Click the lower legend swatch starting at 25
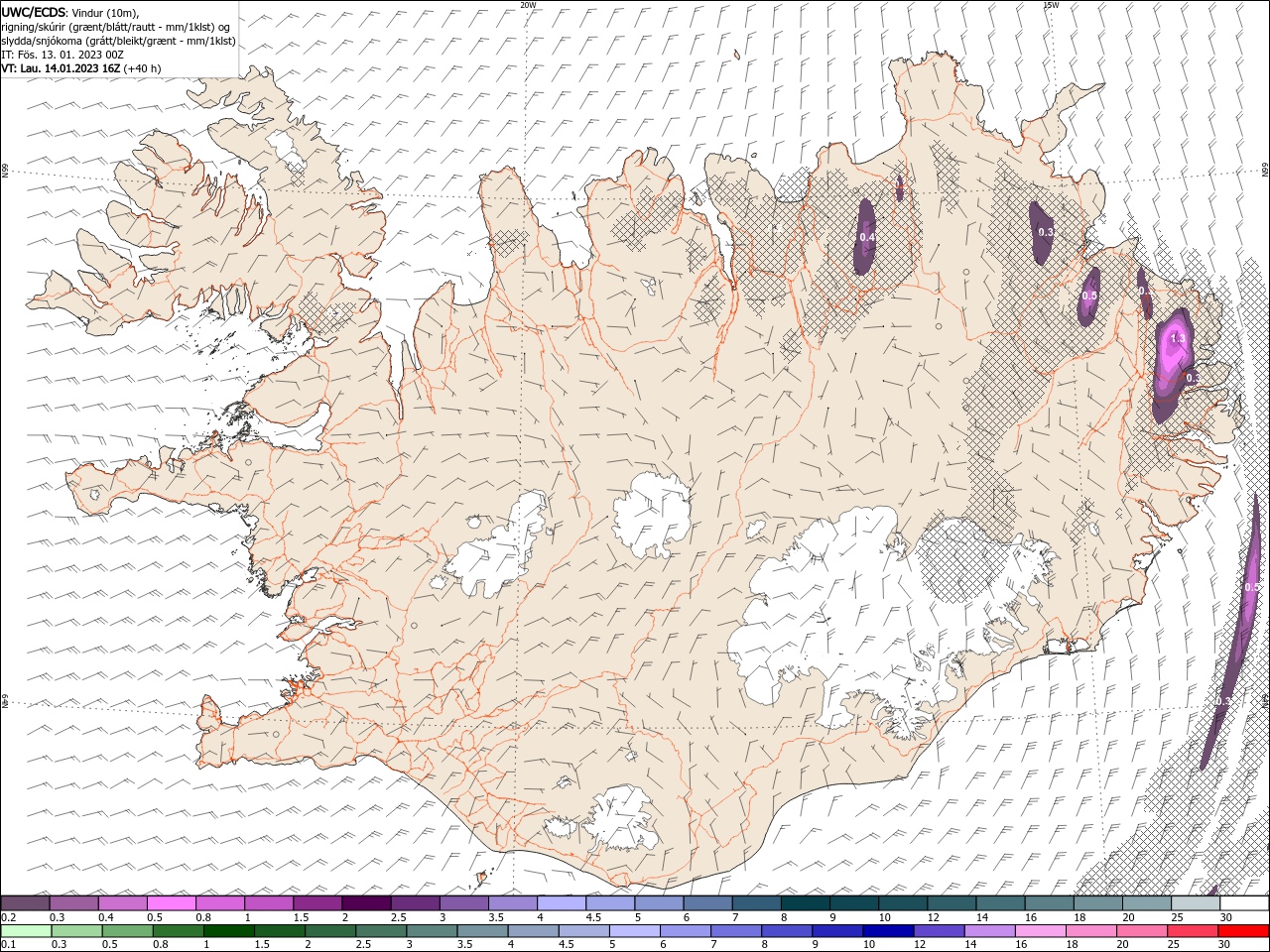 (x=1192, y=931)
